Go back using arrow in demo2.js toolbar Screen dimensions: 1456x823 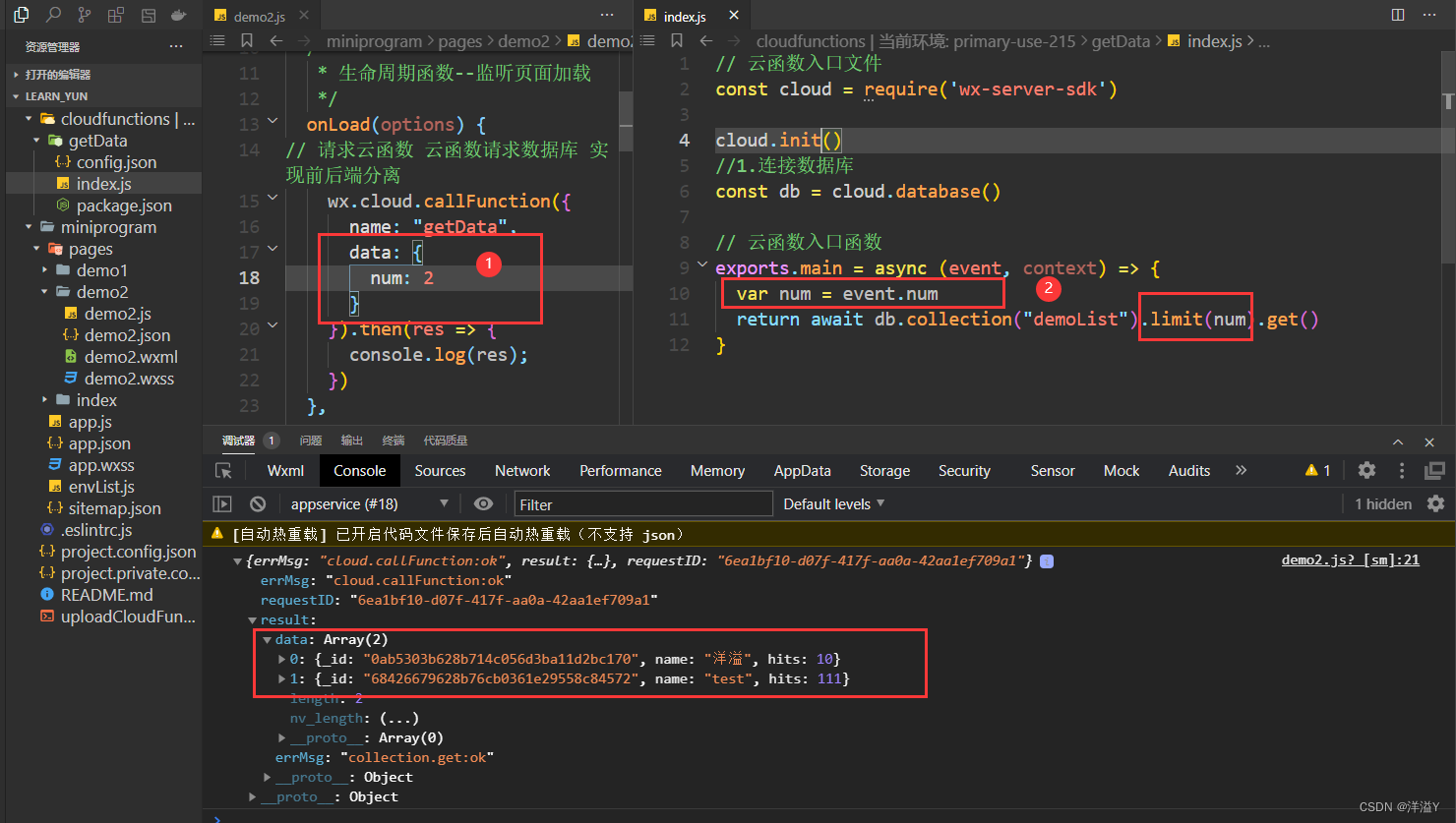pyautogui.click(x=276, y=40)
